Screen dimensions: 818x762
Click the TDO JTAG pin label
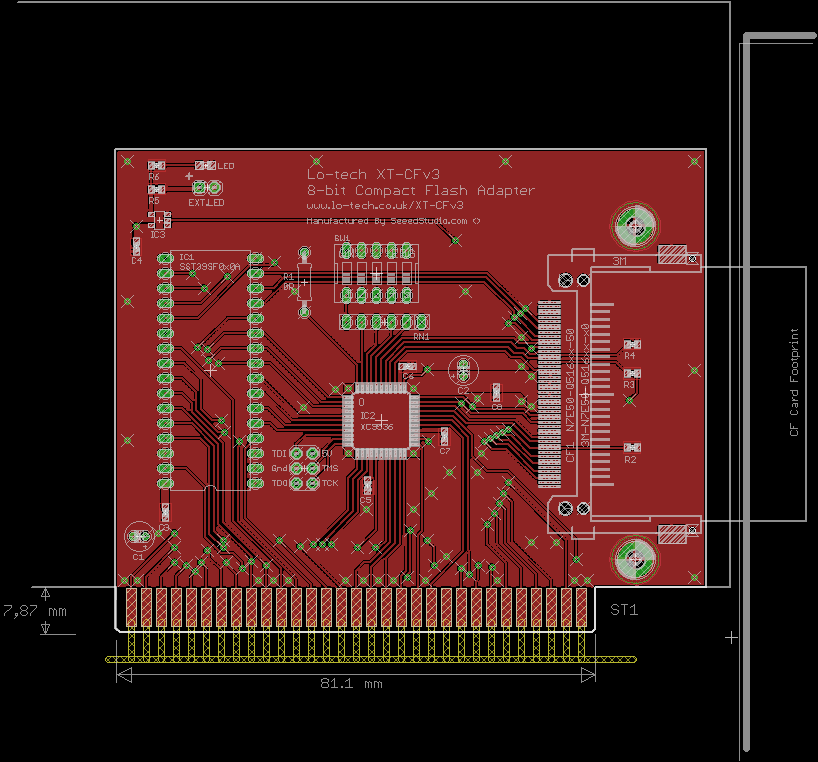coord(279,483)
